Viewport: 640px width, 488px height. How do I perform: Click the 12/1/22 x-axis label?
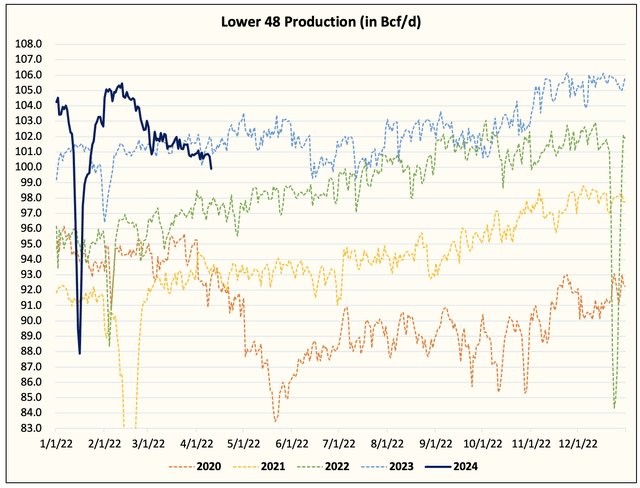[578, 444]
